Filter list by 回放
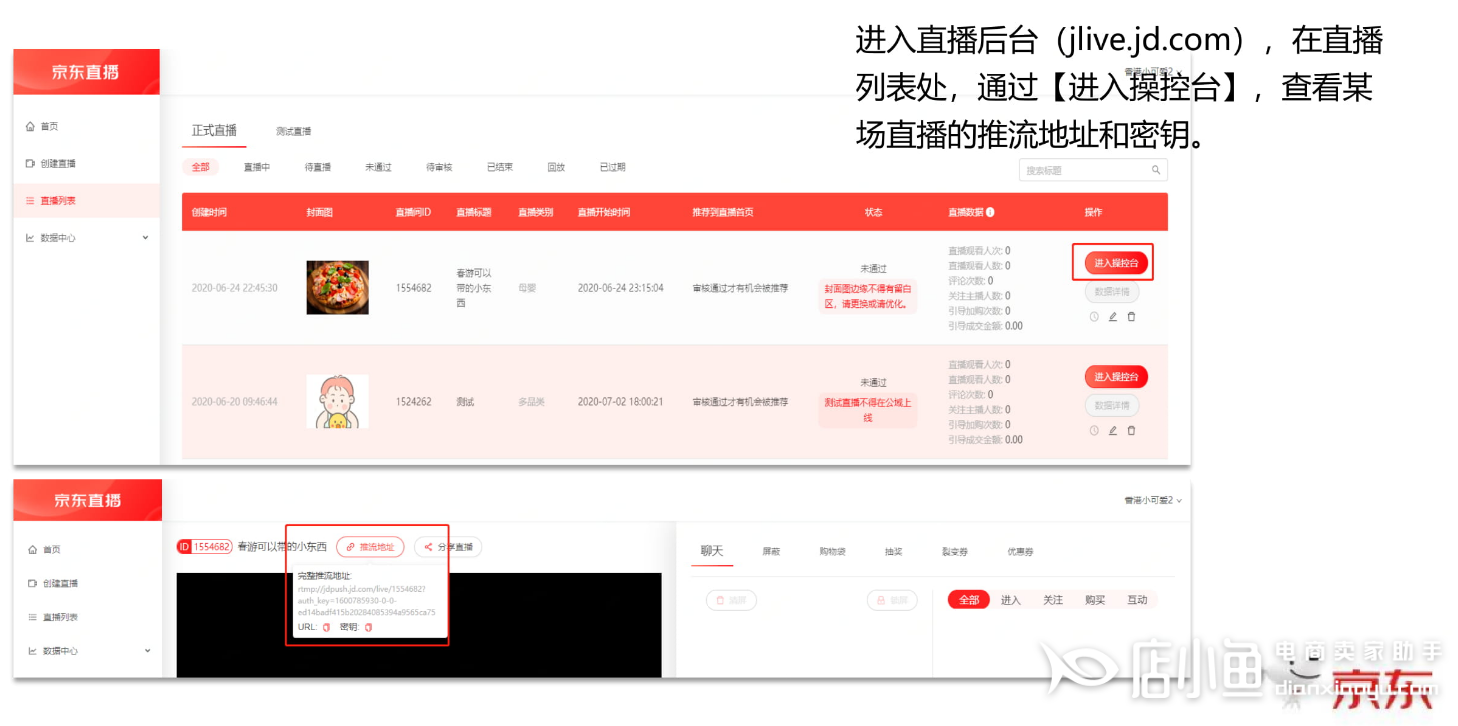The height and width of the screenshot is (726, 1458). coord(556,167)
